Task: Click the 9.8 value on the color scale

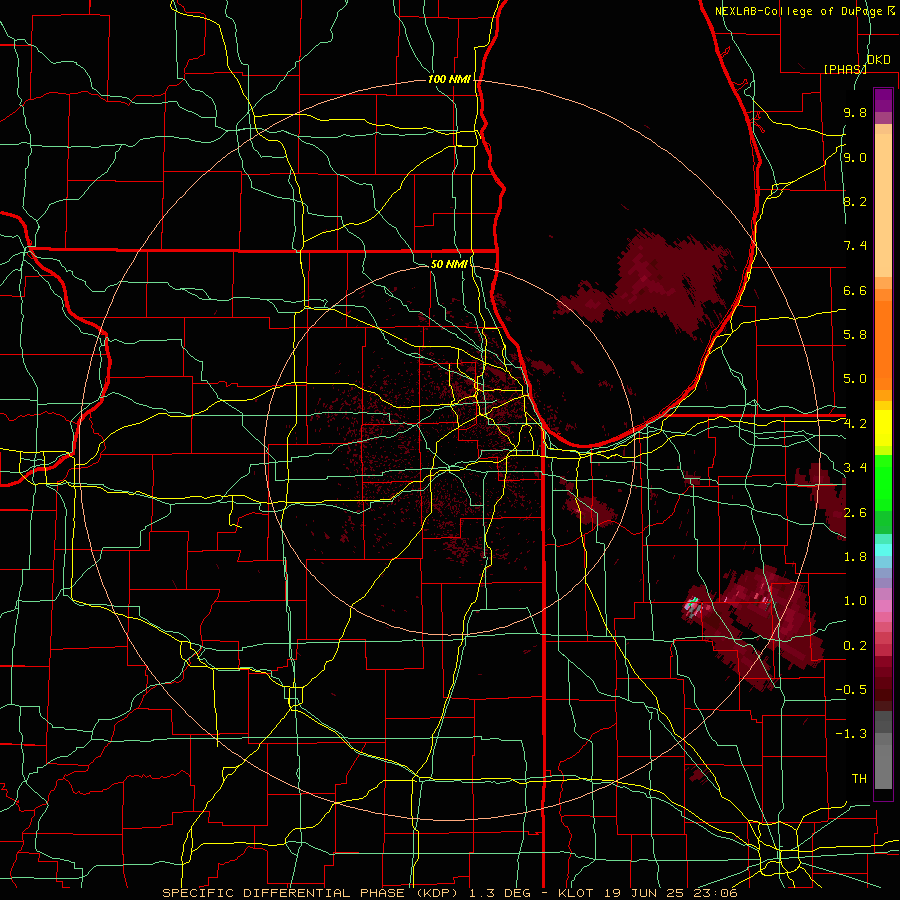Action: pos(855,113)
